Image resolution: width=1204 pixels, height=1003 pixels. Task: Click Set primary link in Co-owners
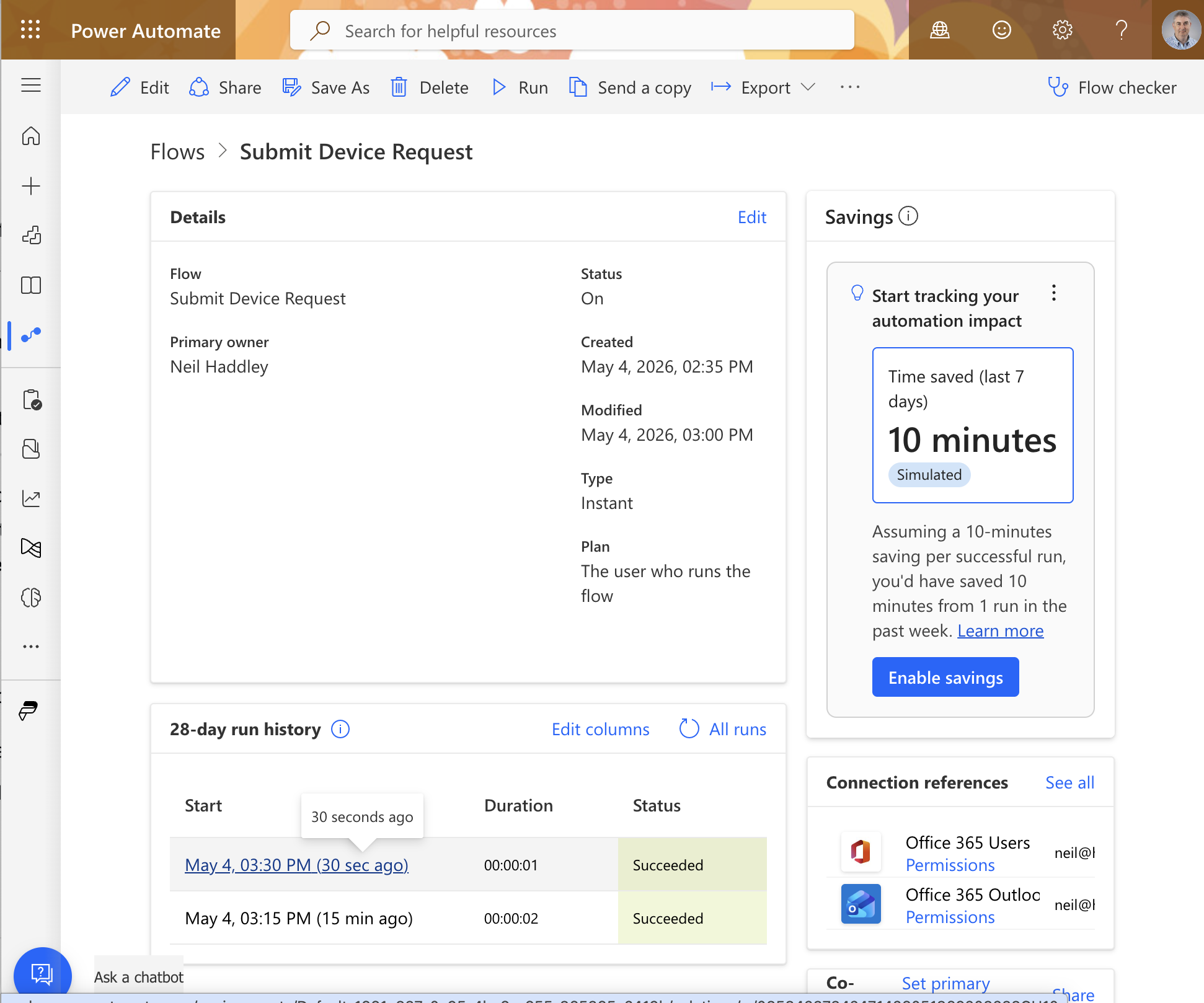(x=945, y=983)
